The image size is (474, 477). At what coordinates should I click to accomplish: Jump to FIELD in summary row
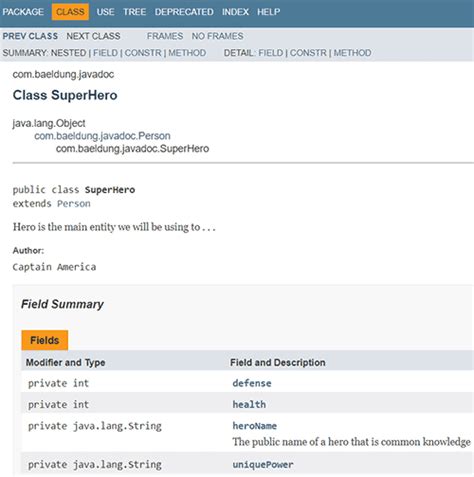click(x=105, y=53)
